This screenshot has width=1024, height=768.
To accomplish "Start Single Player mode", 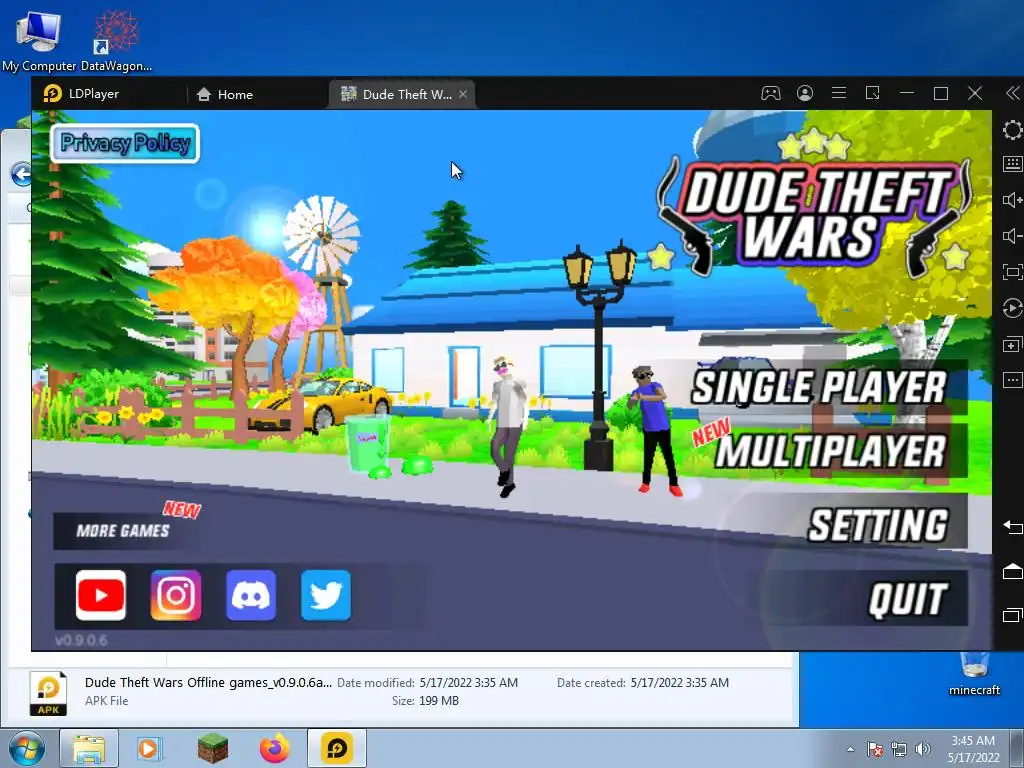I will tap(819, 387).
